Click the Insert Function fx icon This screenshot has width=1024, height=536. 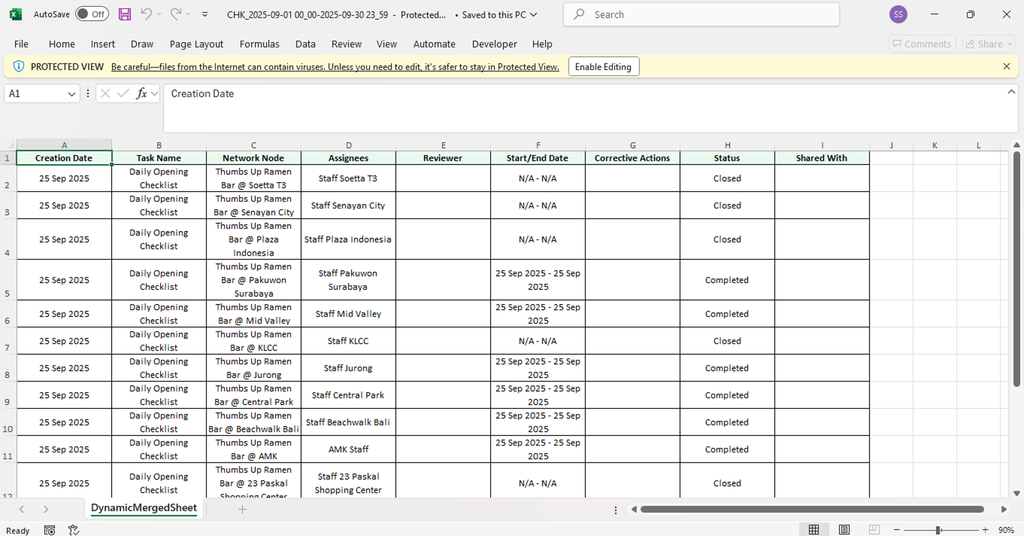(x=142, y=93)
